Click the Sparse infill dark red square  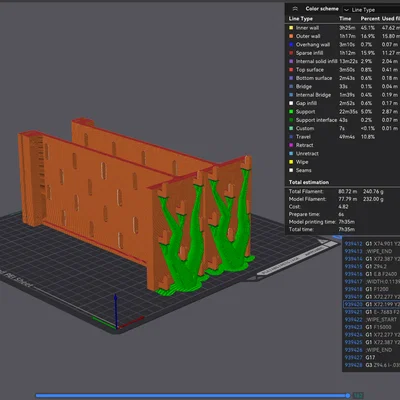coord(291,53)
